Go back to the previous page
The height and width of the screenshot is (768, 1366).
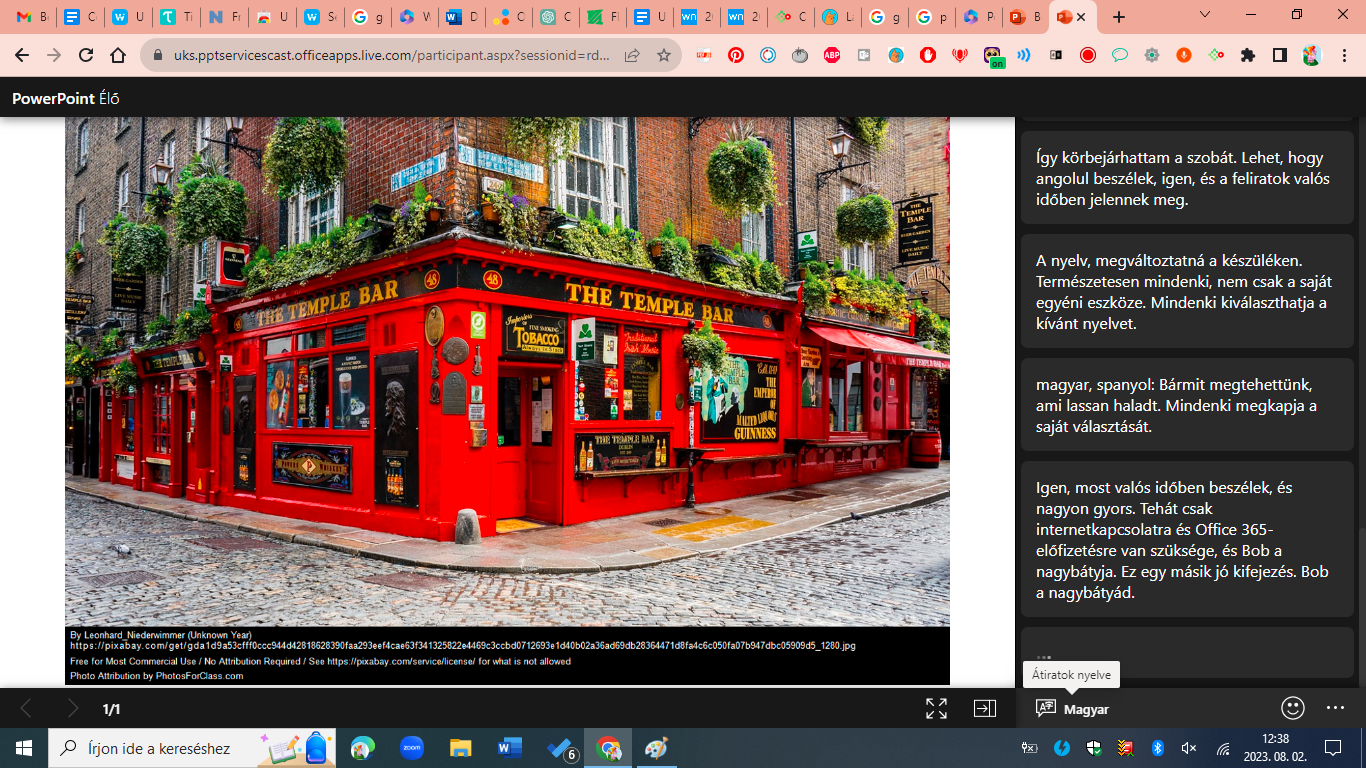22,56
